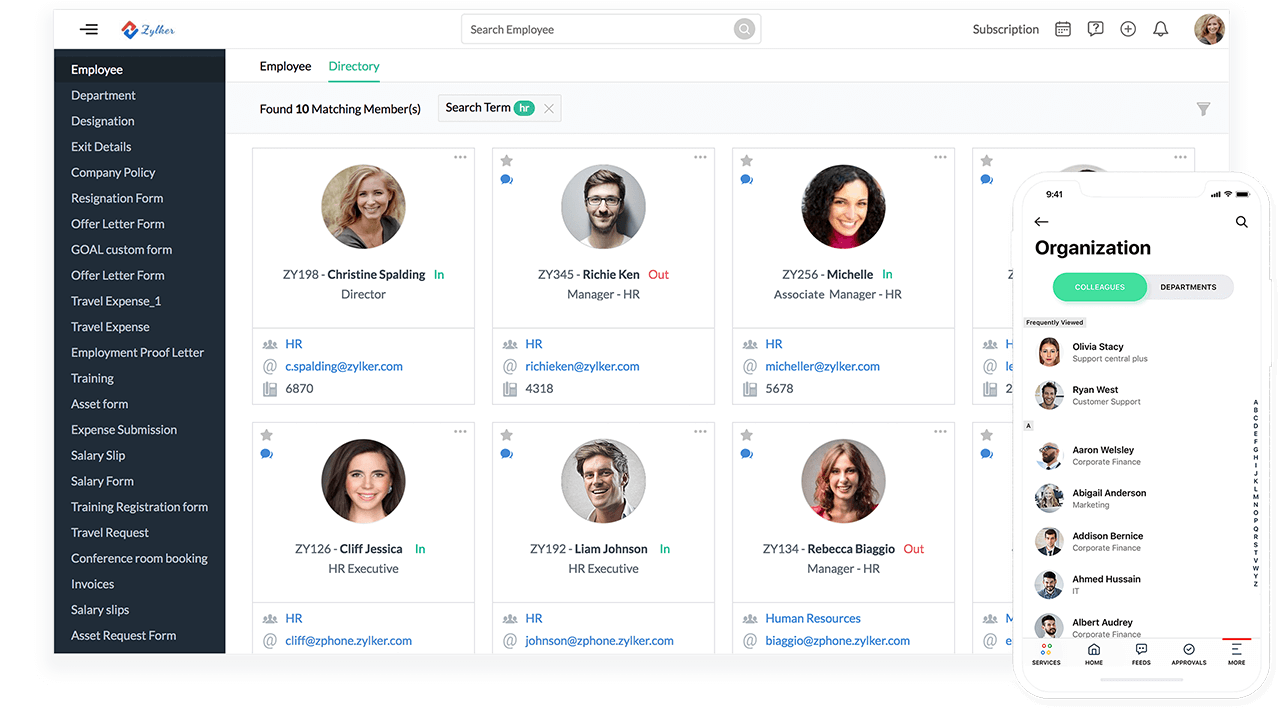
Task: Switch to the Employee tab
Action: [285, 66]
